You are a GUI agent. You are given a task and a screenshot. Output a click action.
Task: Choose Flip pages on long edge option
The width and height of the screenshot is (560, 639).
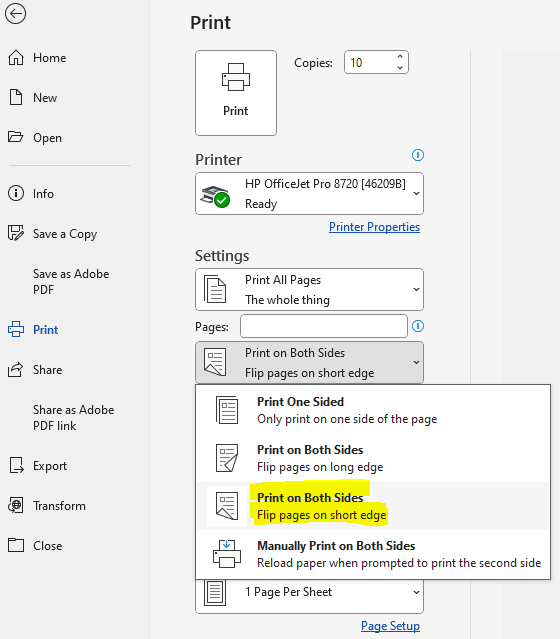(373, 458)
